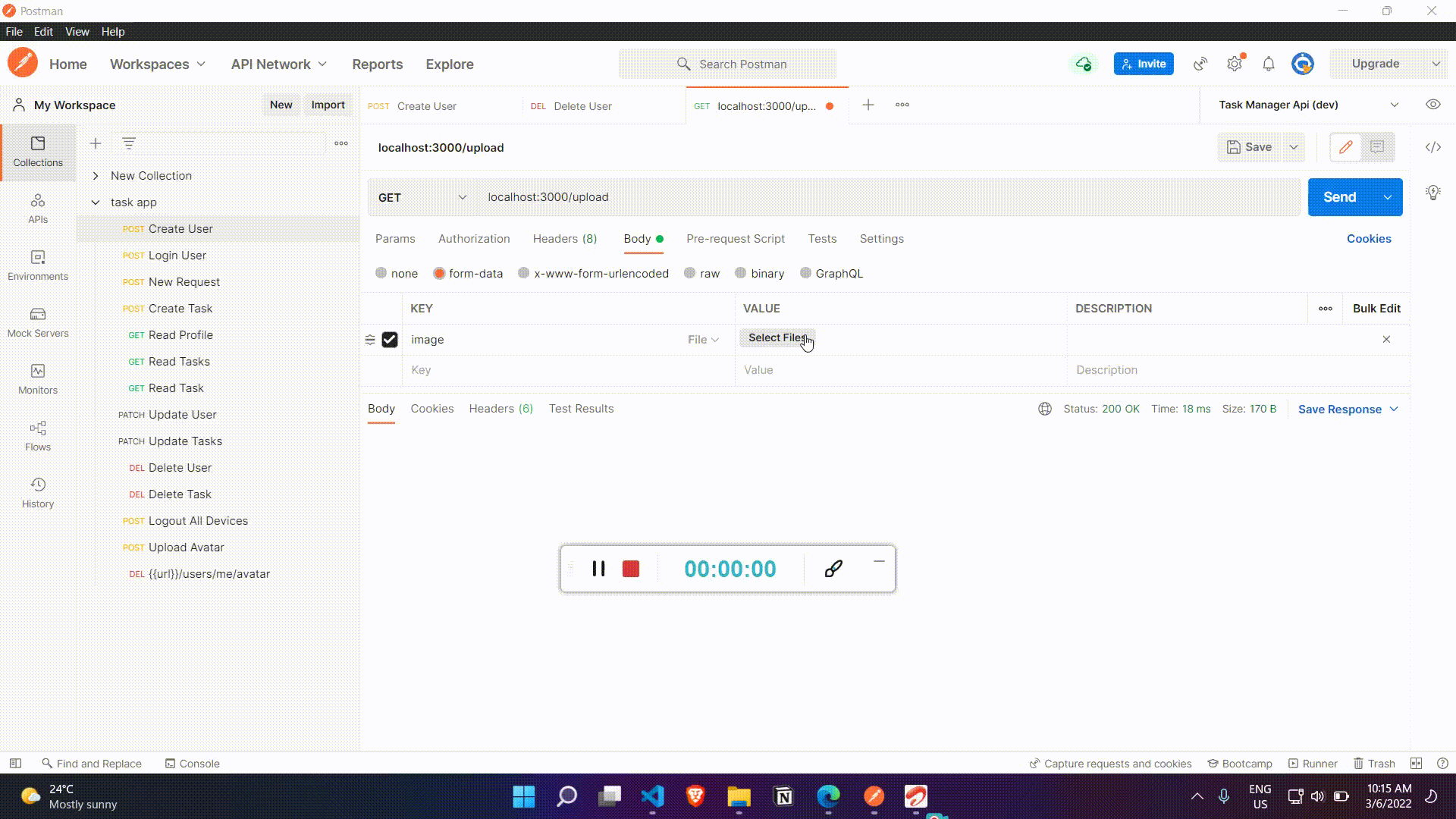This screenshot has width=1456, height=819.
Task: Click the request URL input field
Action: tap(887, 197)
